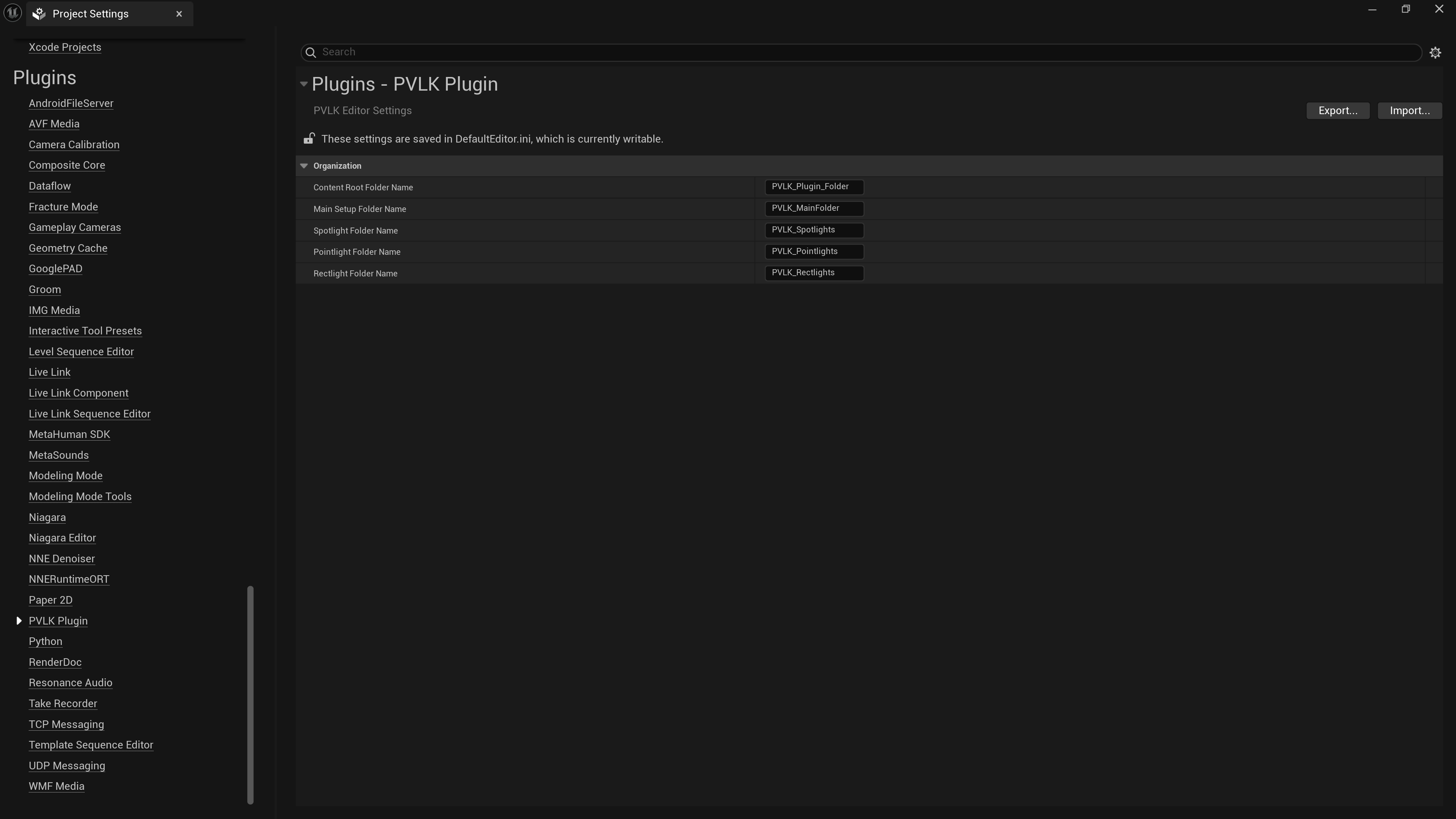1456x819 pixels.
Task: Open Xcode Projects settings
Action: [65, 47]
